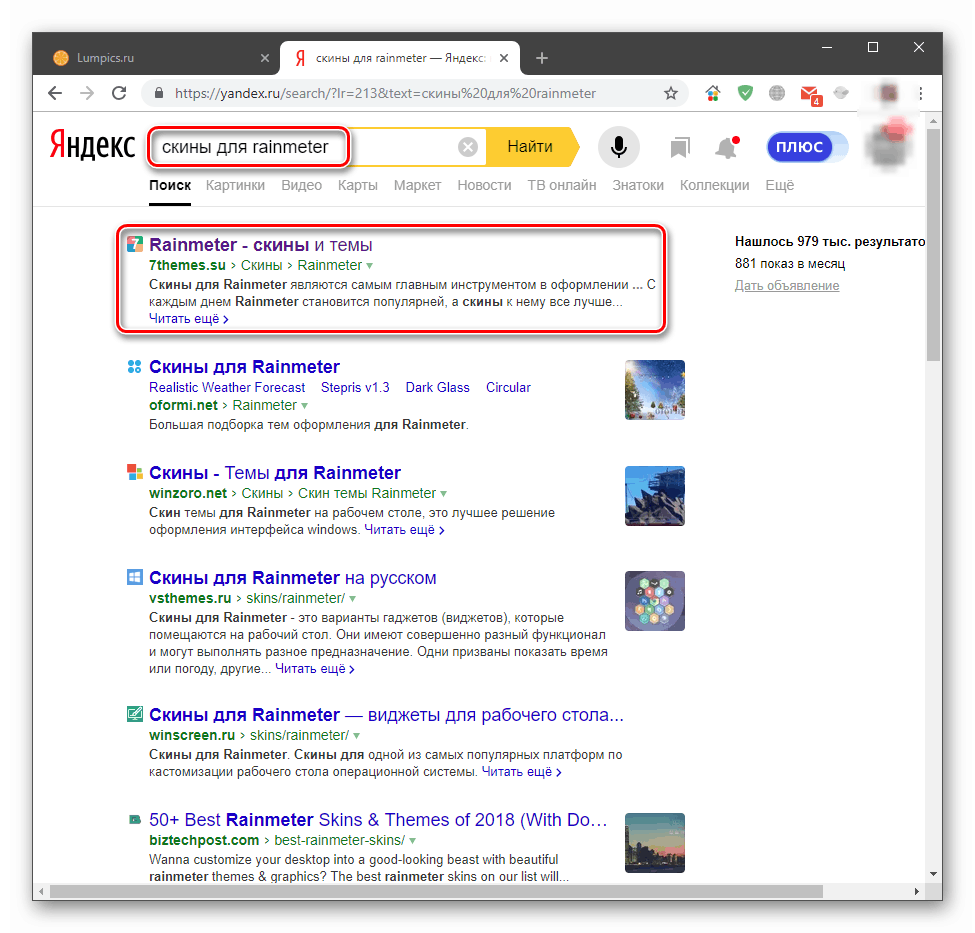
Task: Open the 50+ Best Rainmeter Skins result
Action: 378,820
